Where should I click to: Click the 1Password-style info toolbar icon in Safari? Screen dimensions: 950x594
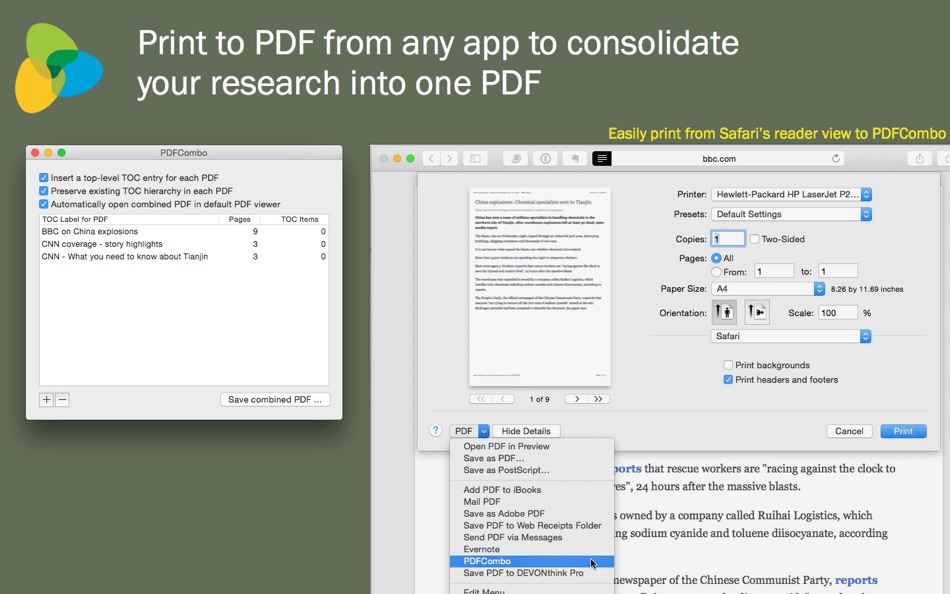coord(545,159)
